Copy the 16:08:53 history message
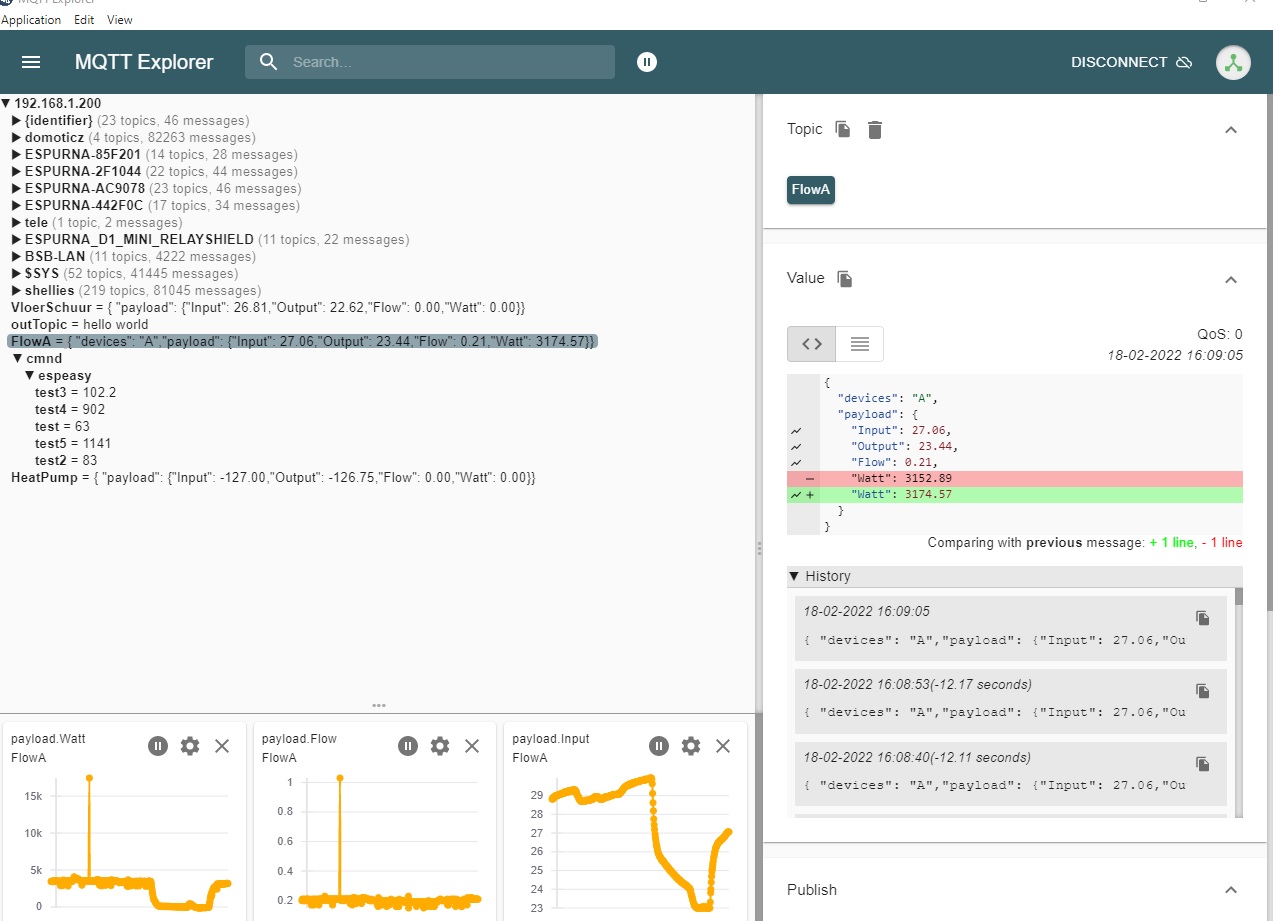The height and width of the screenshot is (921, 1273). pos(1203,691)
